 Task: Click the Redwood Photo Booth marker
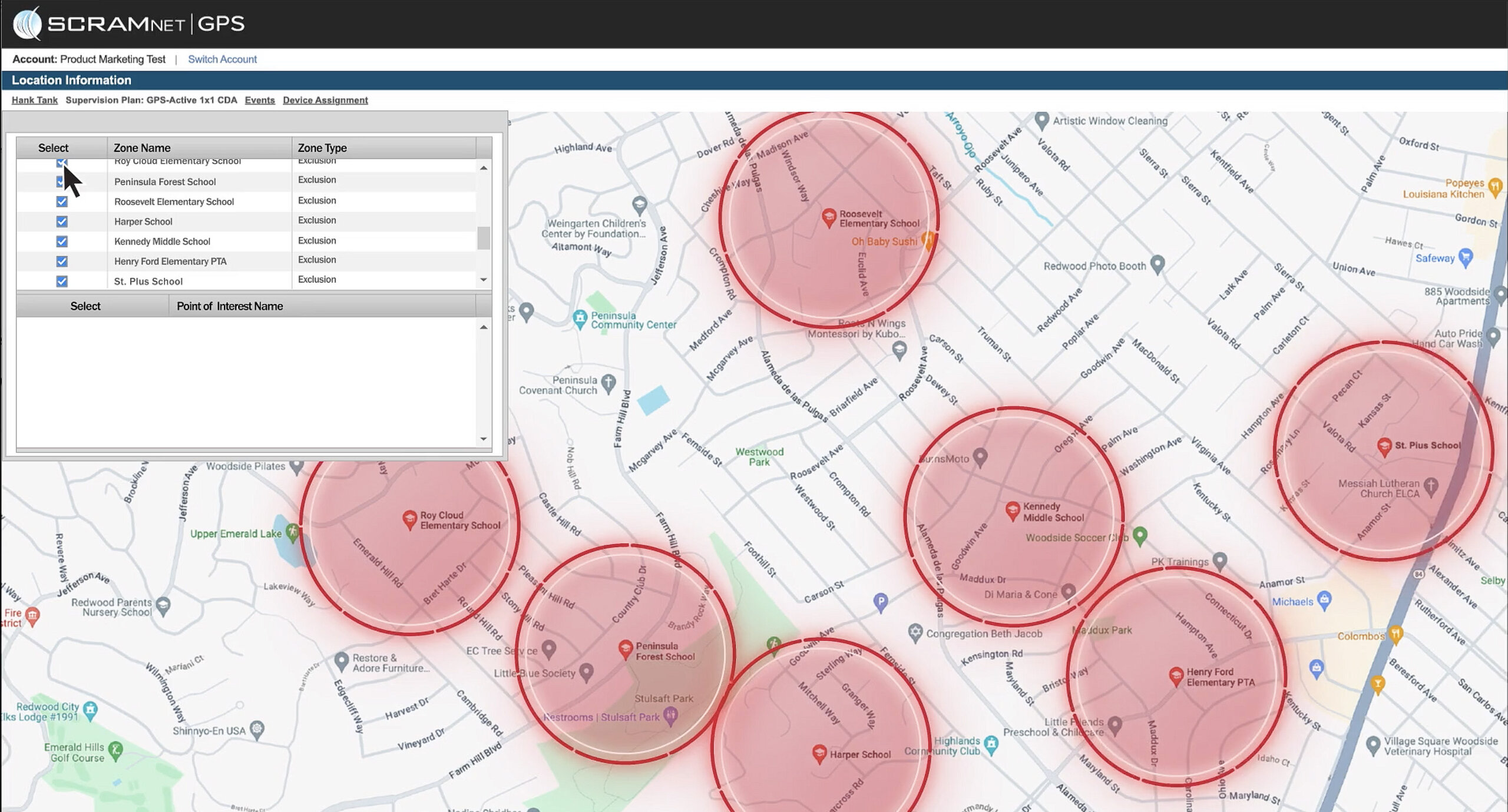point(1158,264)
